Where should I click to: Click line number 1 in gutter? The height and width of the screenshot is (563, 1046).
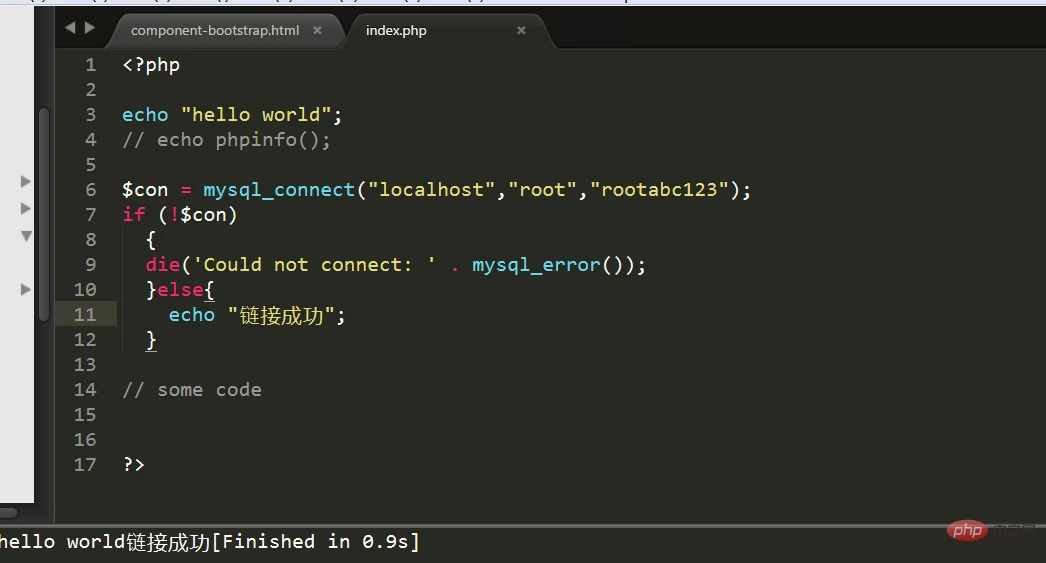pyautogui.click(x=91, y=65)
